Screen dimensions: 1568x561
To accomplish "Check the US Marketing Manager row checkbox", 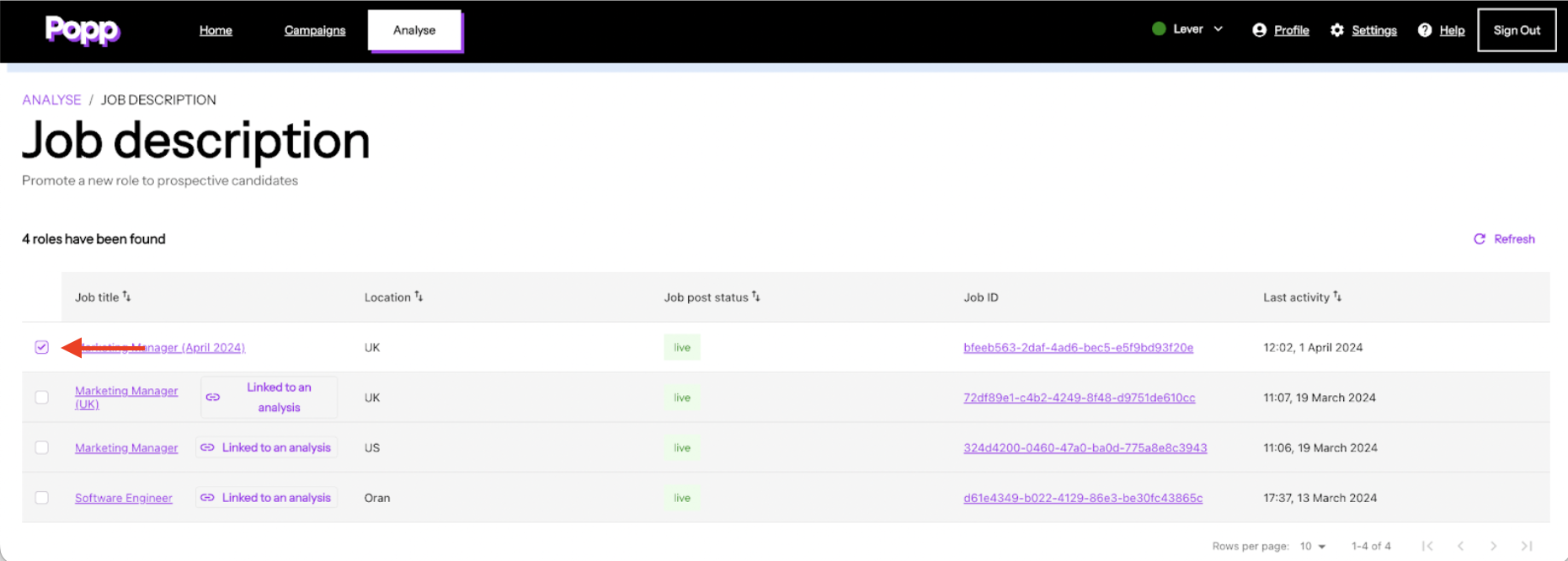I will [41, 447].
